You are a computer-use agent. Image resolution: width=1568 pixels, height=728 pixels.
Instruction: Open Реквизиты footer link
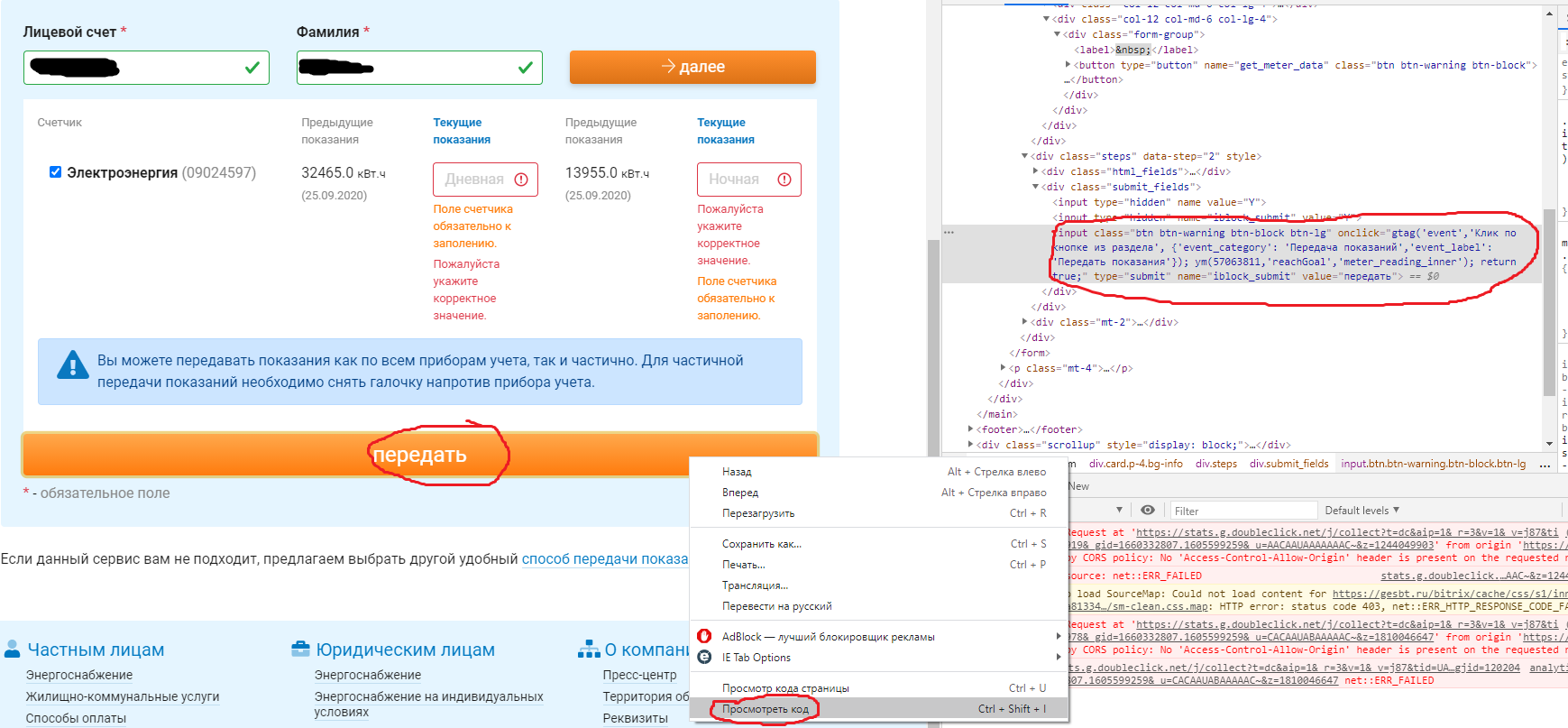tap(635, 718)
